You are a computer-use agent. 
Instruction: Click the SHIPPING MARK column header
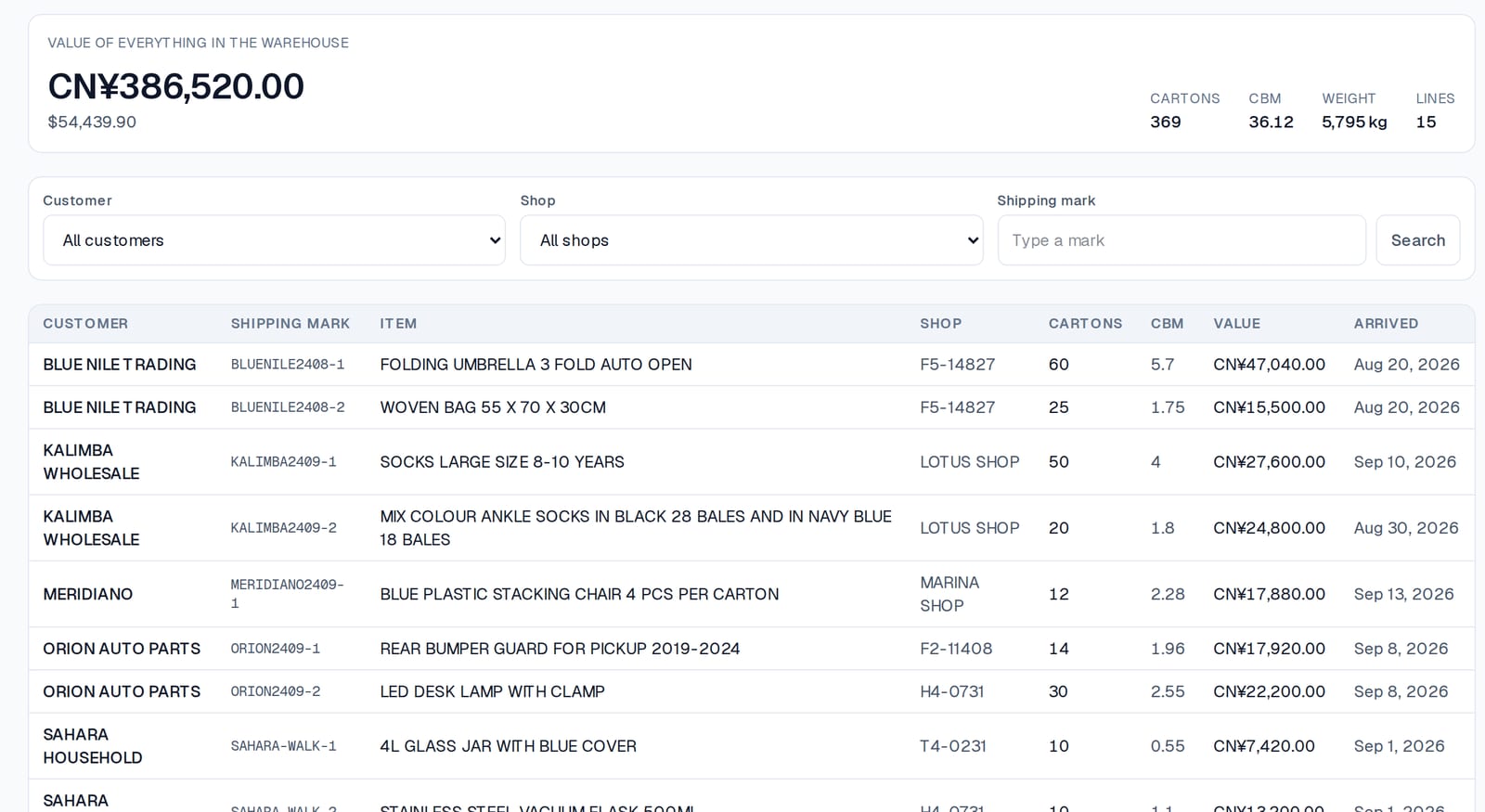pyautogui.click(x=291, y=324)
